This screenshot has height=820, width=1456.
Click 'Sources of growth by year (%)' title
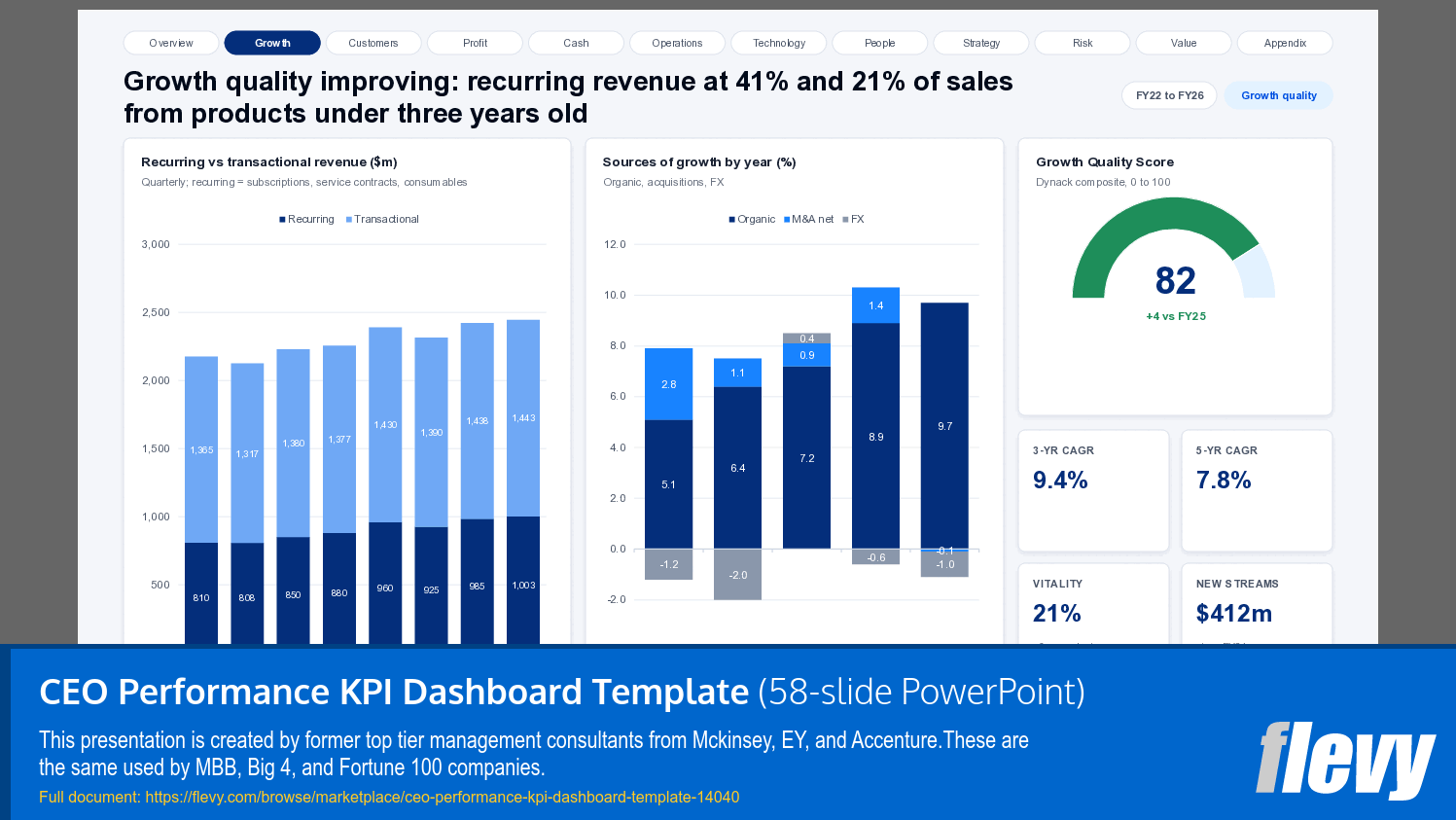pos(699,162)
